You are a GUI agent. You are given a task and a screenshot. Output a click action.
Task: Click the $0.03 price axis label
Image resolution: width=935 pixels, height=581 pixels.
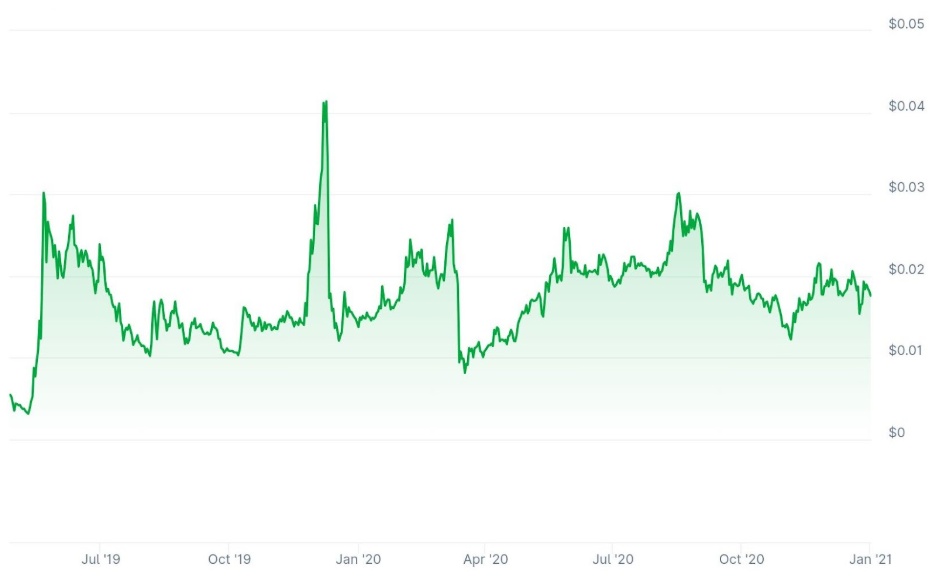click(x=906, y=187)
